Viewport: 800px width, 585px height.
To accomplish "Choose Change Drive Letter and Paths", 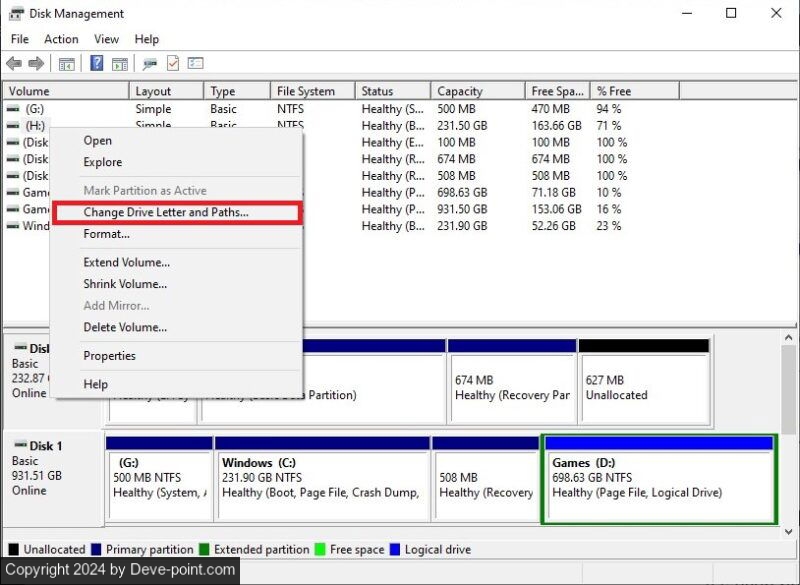I will pyautogui.click(x=166, y=212).
